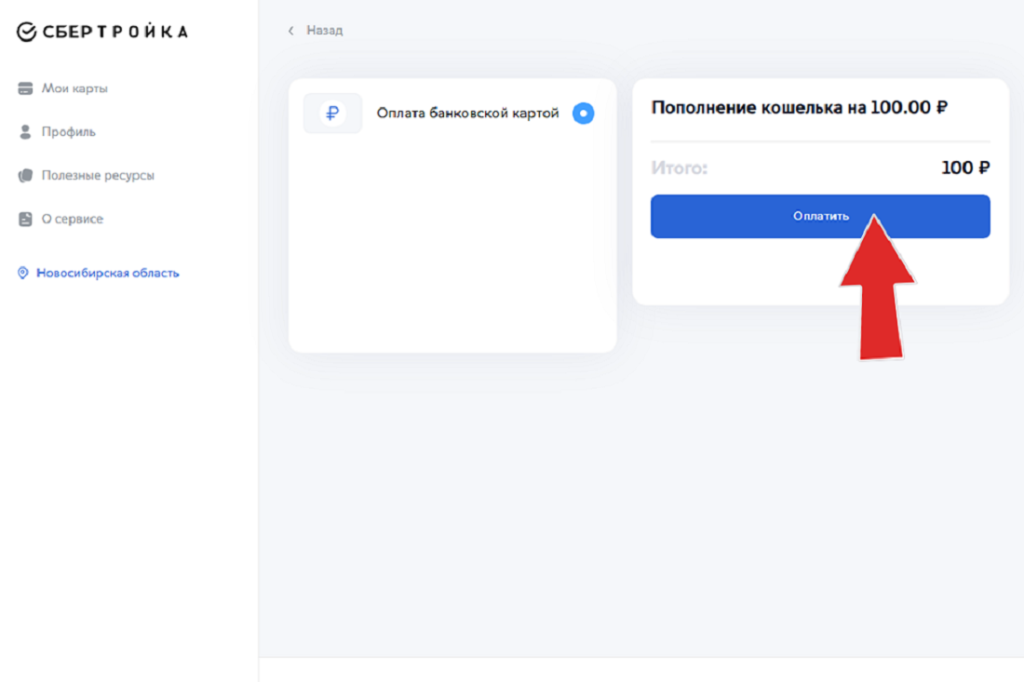Click the card icon beside Мои карты
Screen dimensions: 1024x682
pyautogui.click(x=26, y=89)
